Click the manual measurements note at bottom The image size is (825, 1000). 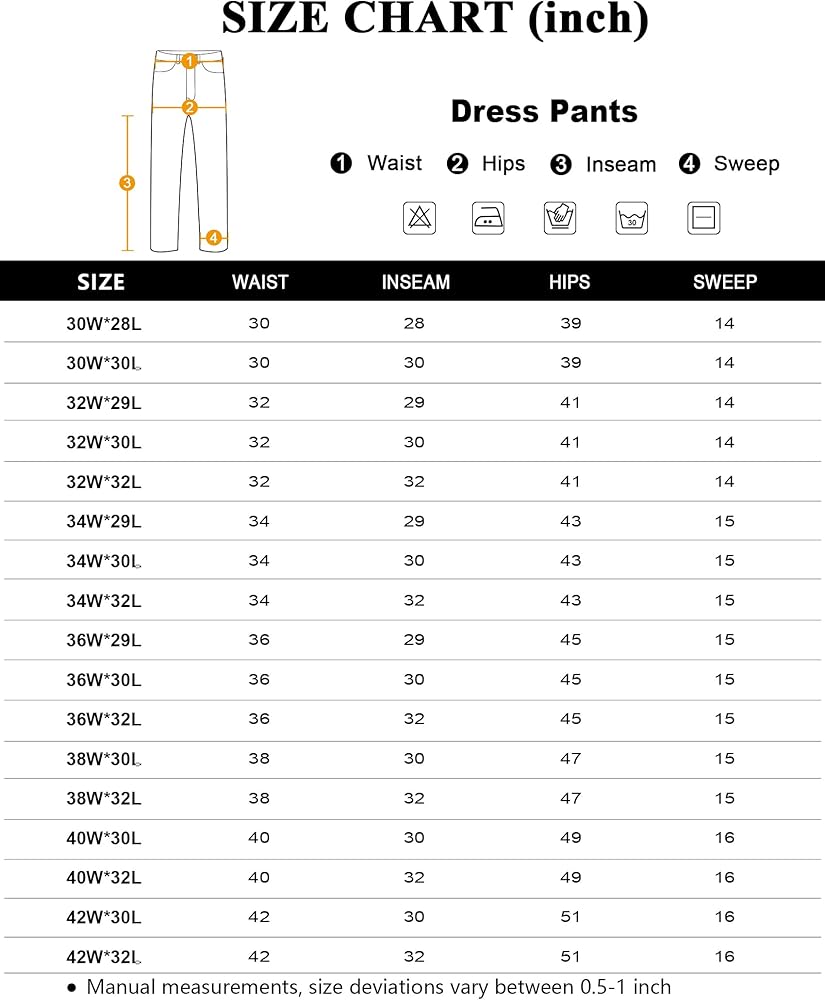point(378,987)
